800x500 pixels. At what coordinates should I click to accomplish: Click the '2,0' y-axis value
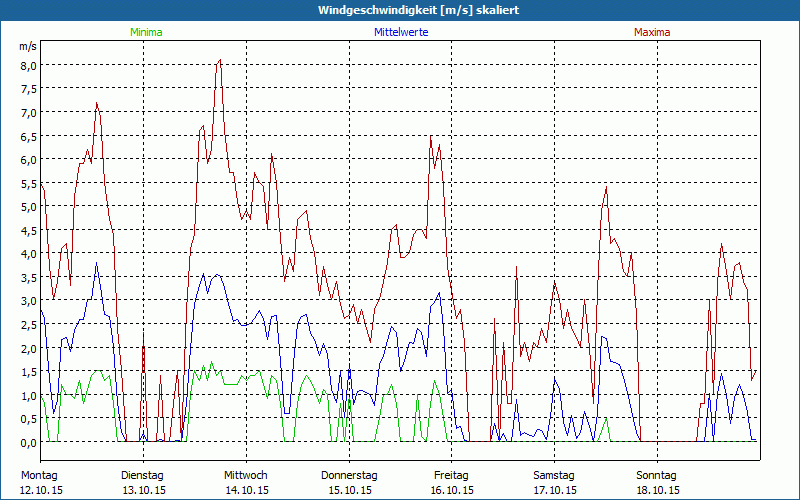(x=29, y=348)
